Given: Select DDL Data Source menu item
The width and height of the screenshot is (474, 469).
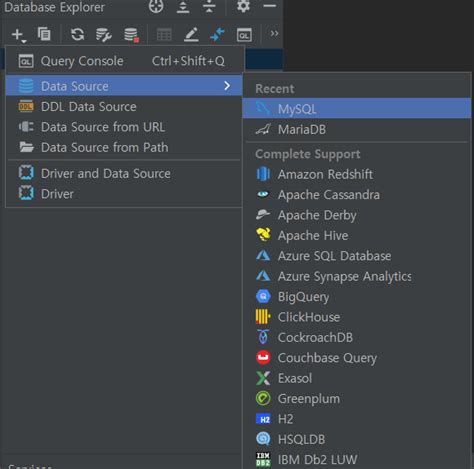Looking at the screenshot, I should (123, 107).
